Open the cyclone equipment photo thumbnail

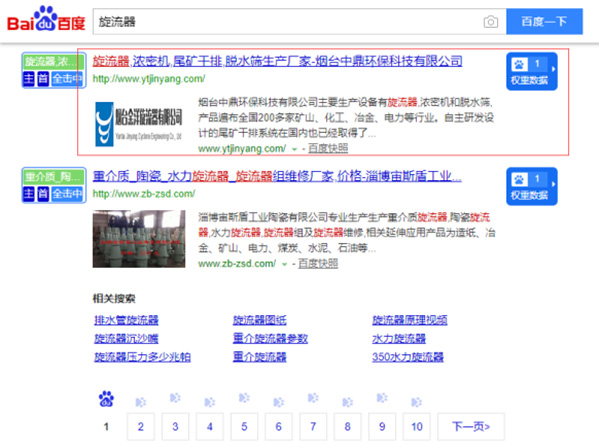point(139,239)
